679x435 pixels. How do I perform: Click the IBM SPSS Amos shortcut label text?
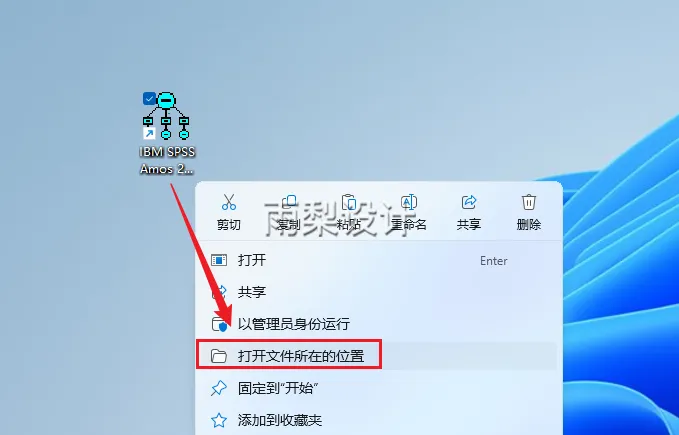[x=167, y=160]
